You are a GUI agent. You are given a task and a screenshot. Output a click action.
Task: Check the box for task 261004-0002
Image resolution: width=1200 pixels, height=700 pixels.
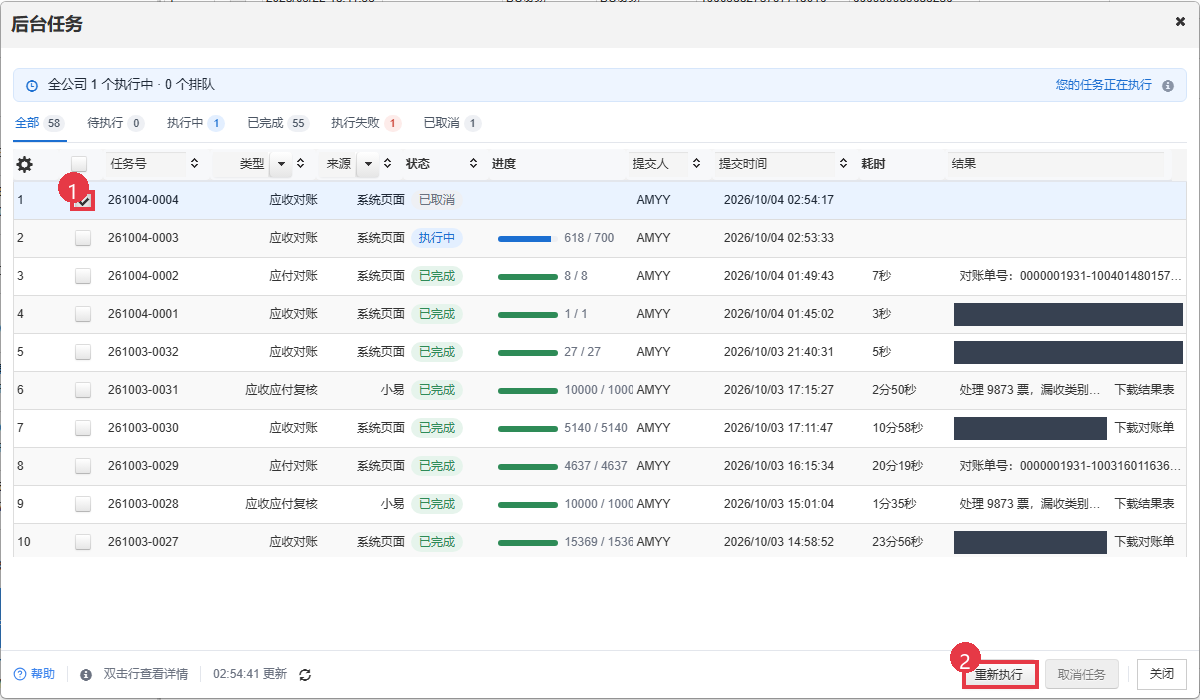83,276
